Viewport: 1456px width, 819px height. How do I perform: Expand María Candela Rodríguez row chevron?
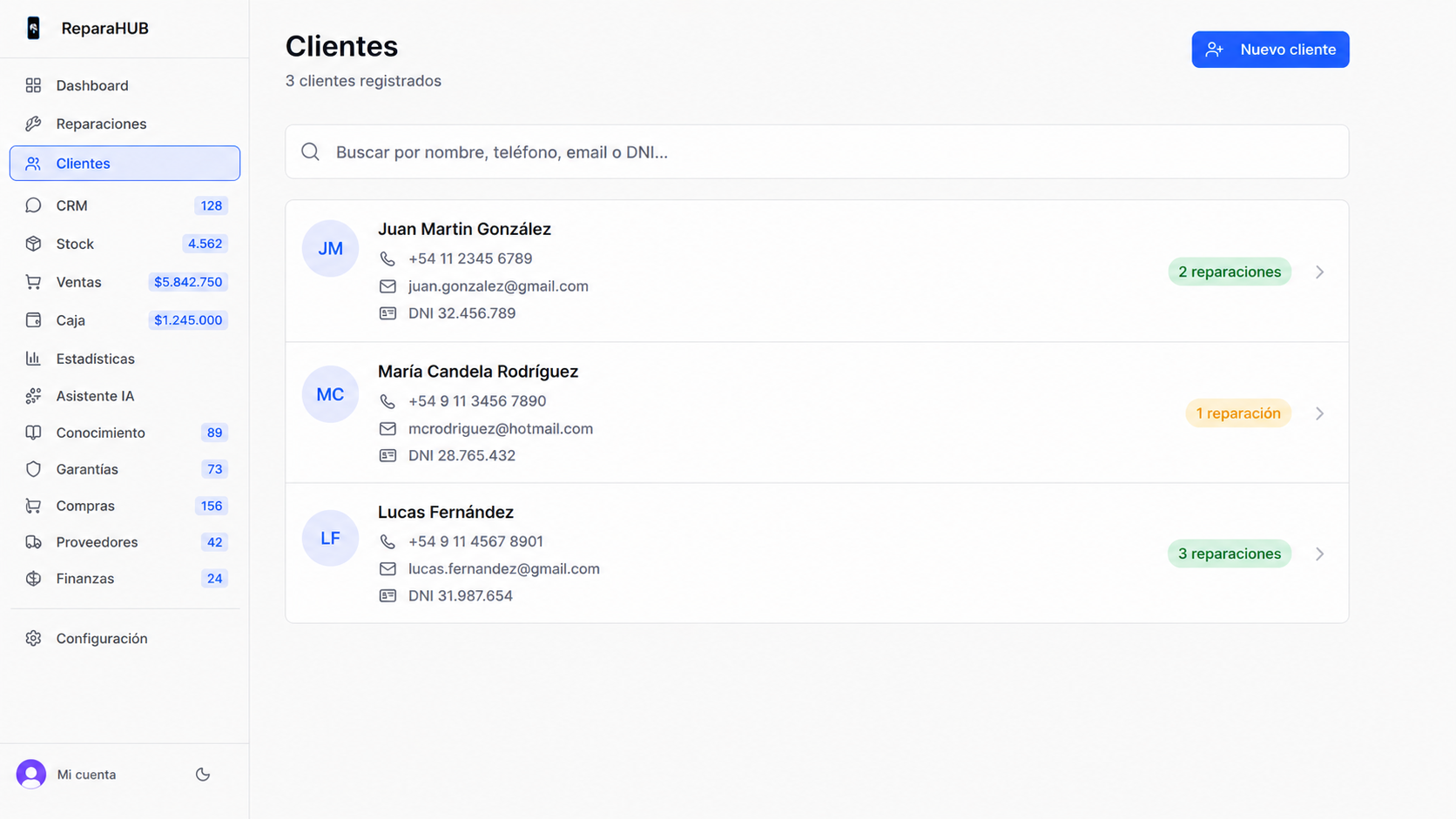coord(1319,413)
